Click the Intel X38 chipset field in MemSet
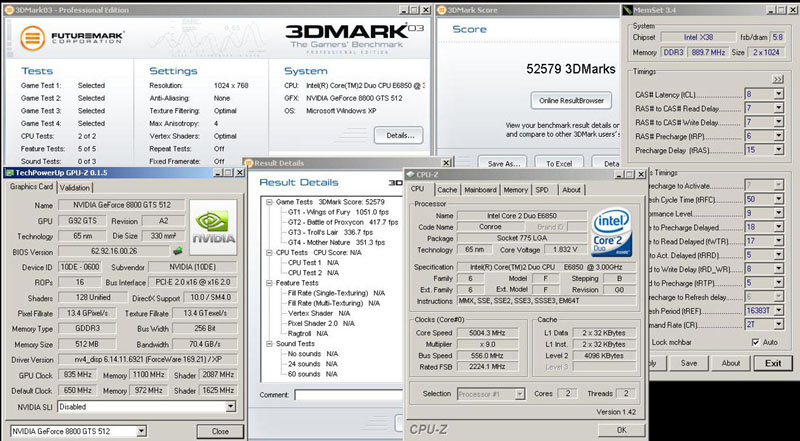The height and width of the screenshot is (441, 800). pyautogui.click(x=698, y=37)
